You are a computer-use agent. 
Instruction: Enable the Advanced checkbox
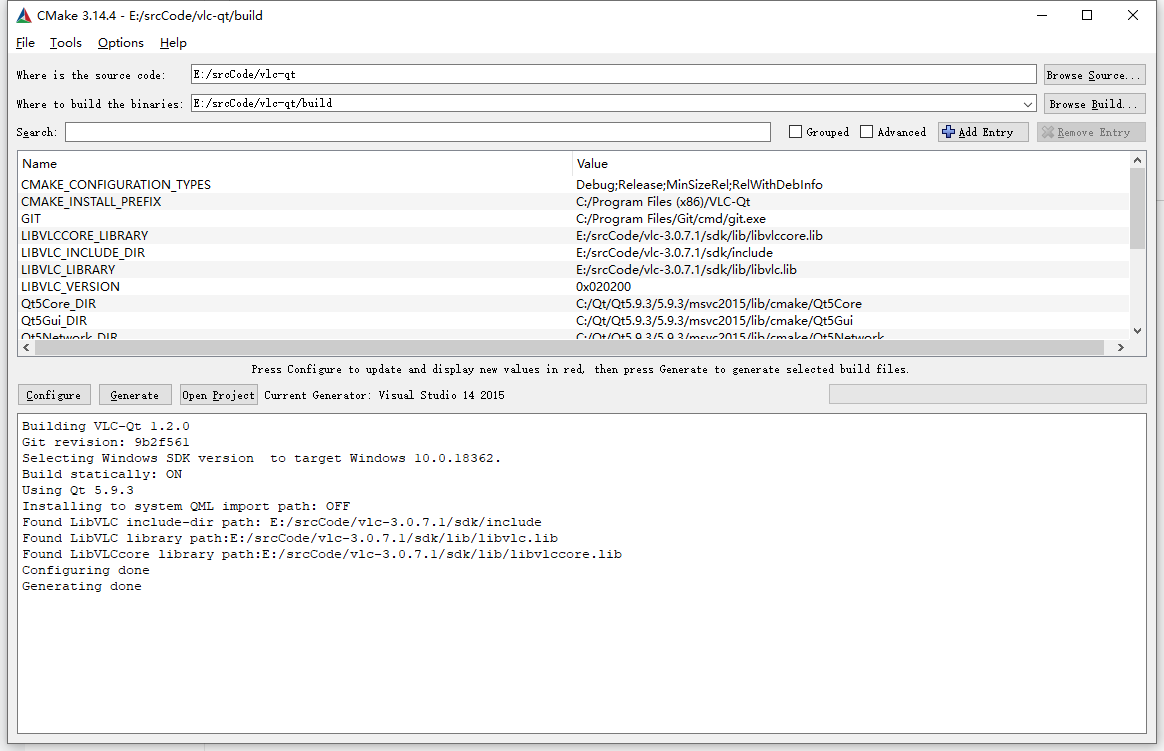tap(866, 132)
